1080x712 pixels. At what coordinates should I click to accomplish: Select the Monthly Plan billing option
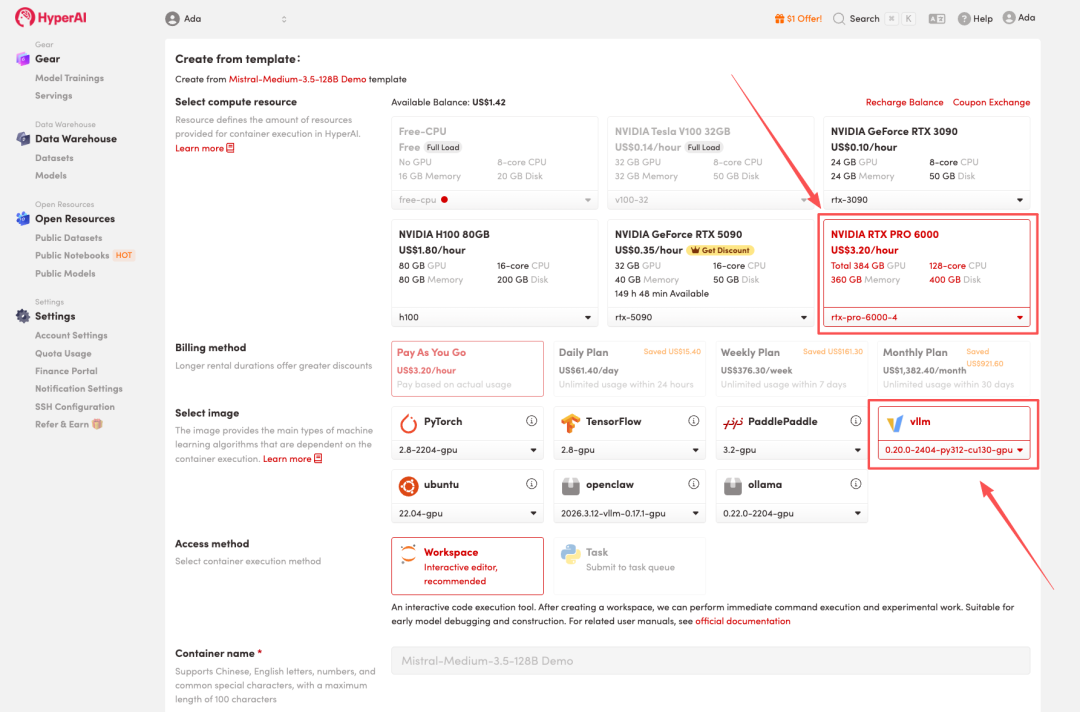click(954, 368)
